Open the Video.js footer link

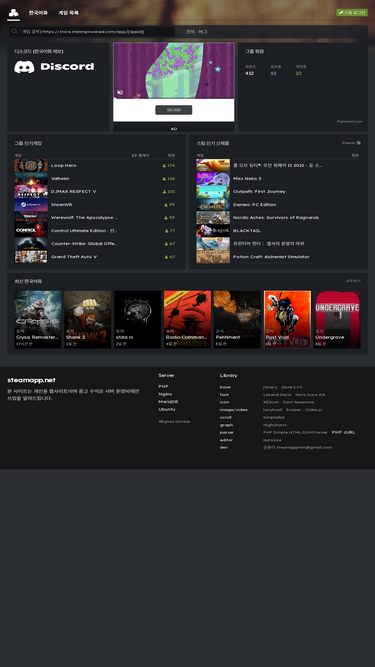[314, 410]
